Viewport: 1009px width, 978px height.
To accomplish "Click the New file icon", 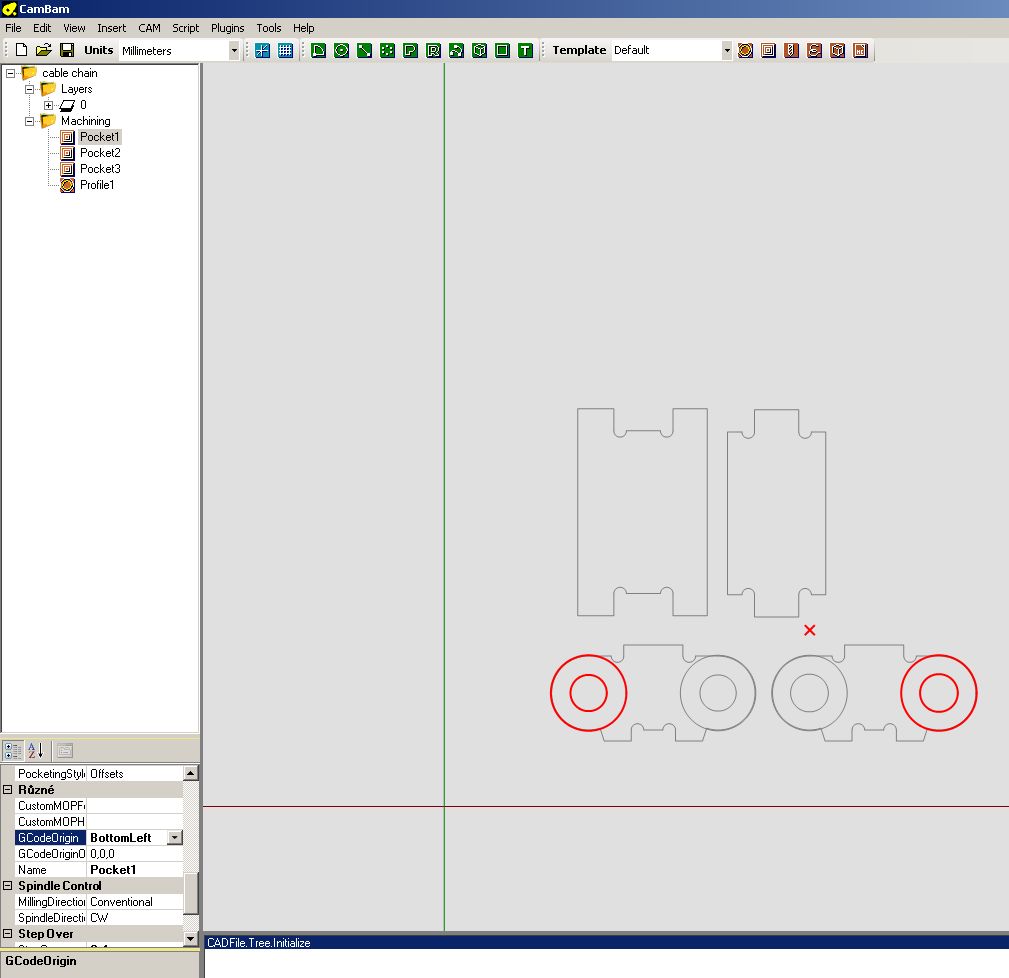I will tap(21, 50).
